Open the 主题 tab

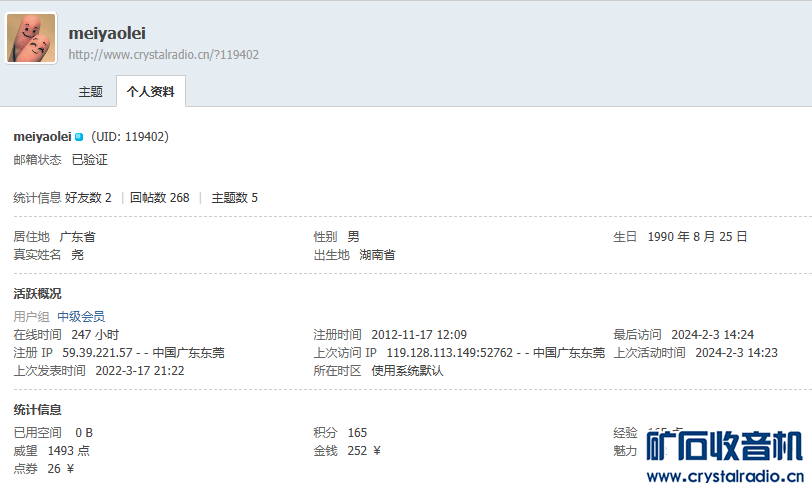(x=90, y=91)
